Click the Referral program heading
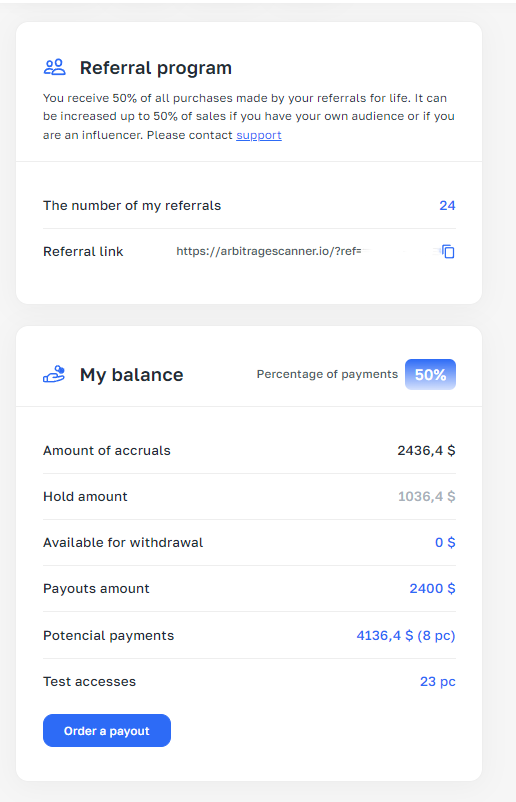Viewport: 516px width, 802px height. tap(155, 68)
